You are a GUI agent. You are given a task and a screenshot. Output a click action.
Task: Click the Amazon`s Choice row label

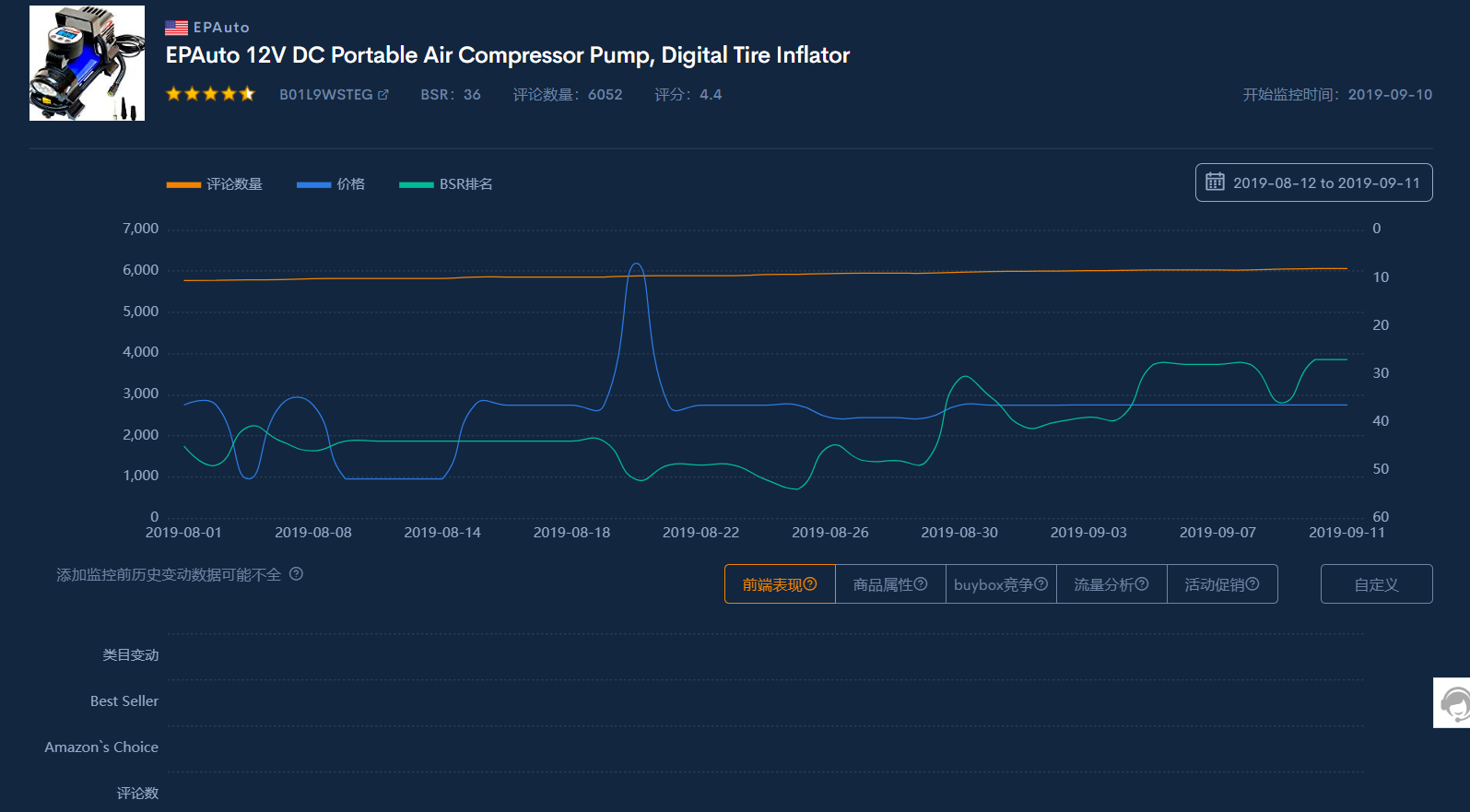pos(101,747)
